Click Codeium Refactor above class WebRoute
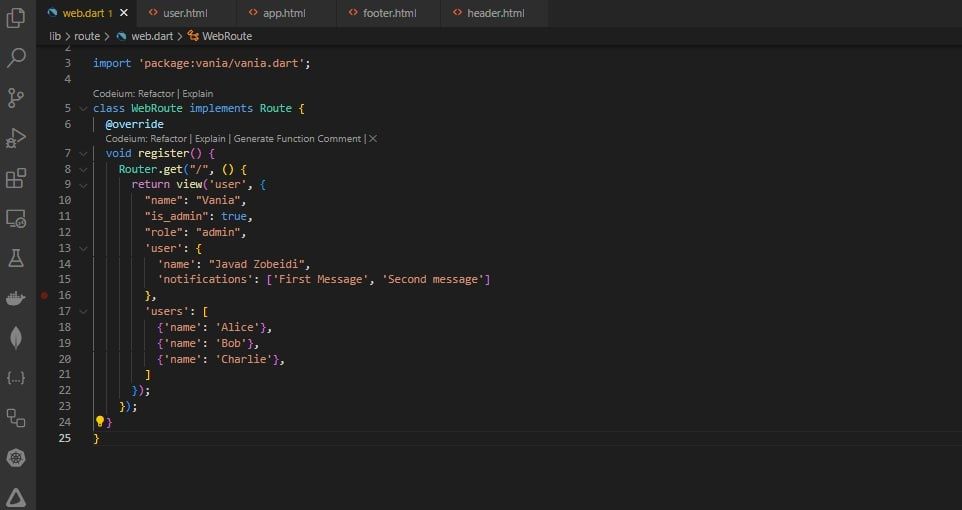This screenshot has height=510, width=962. (156, 94)
